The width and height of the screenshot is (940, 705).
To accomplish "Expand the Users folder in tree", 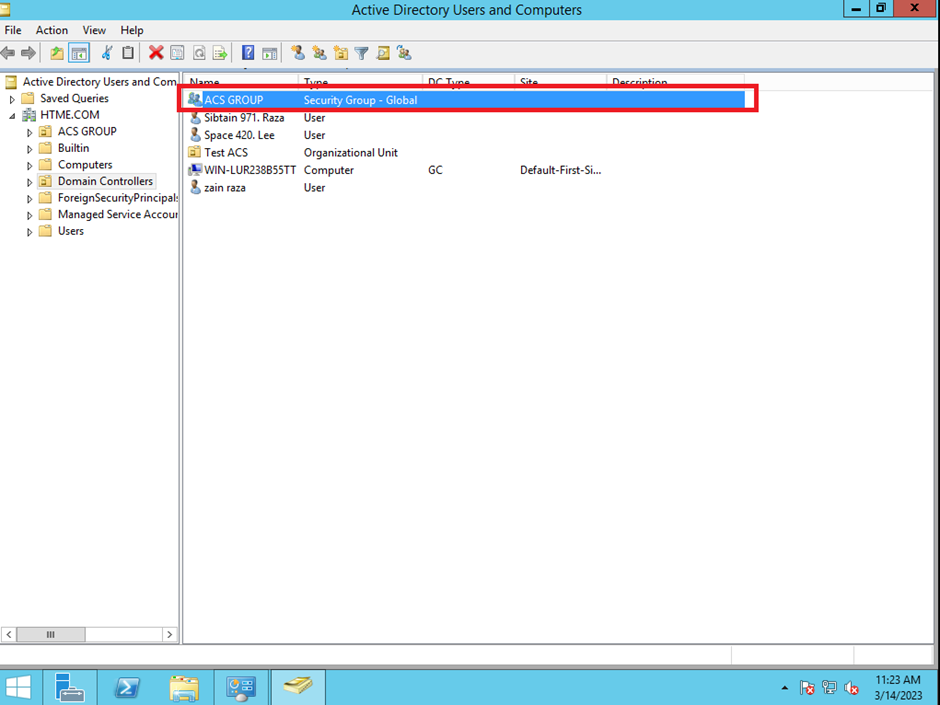I will click(x=30, y=232).
